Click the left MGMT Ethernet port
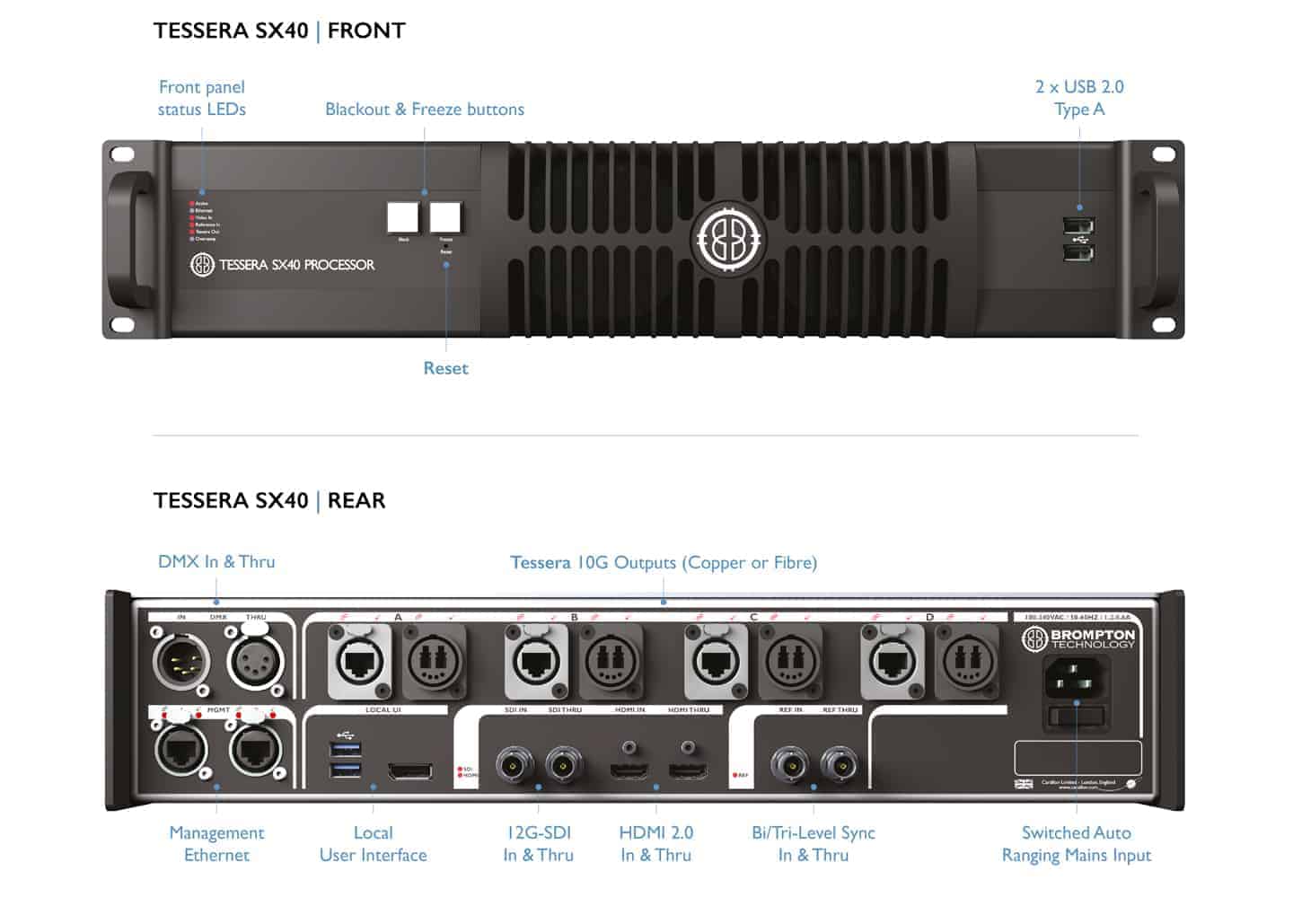The height and width of the screenshot is (924, 1293). (182, 749)
